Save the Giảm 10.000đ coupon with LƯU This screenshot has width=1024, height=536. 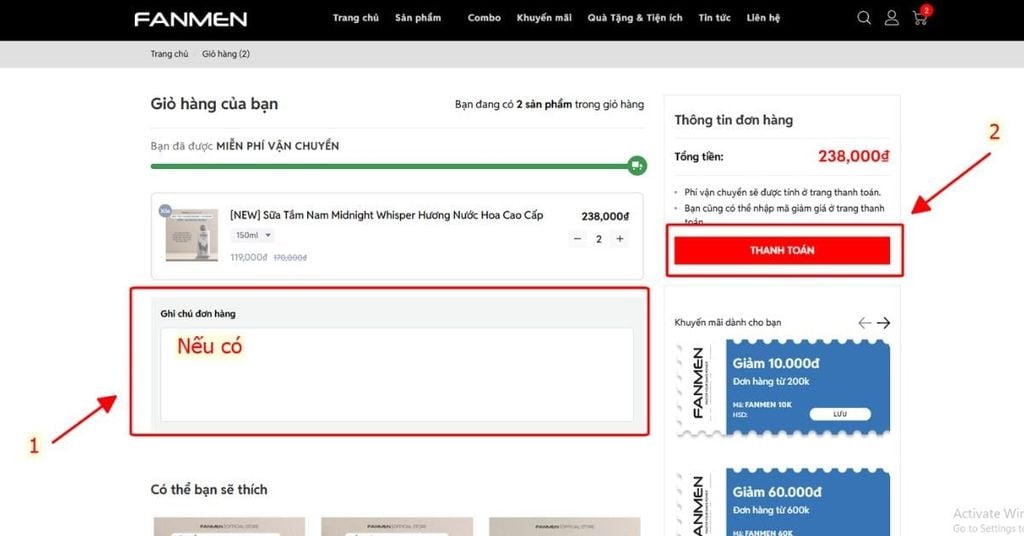tap(840, 414)
